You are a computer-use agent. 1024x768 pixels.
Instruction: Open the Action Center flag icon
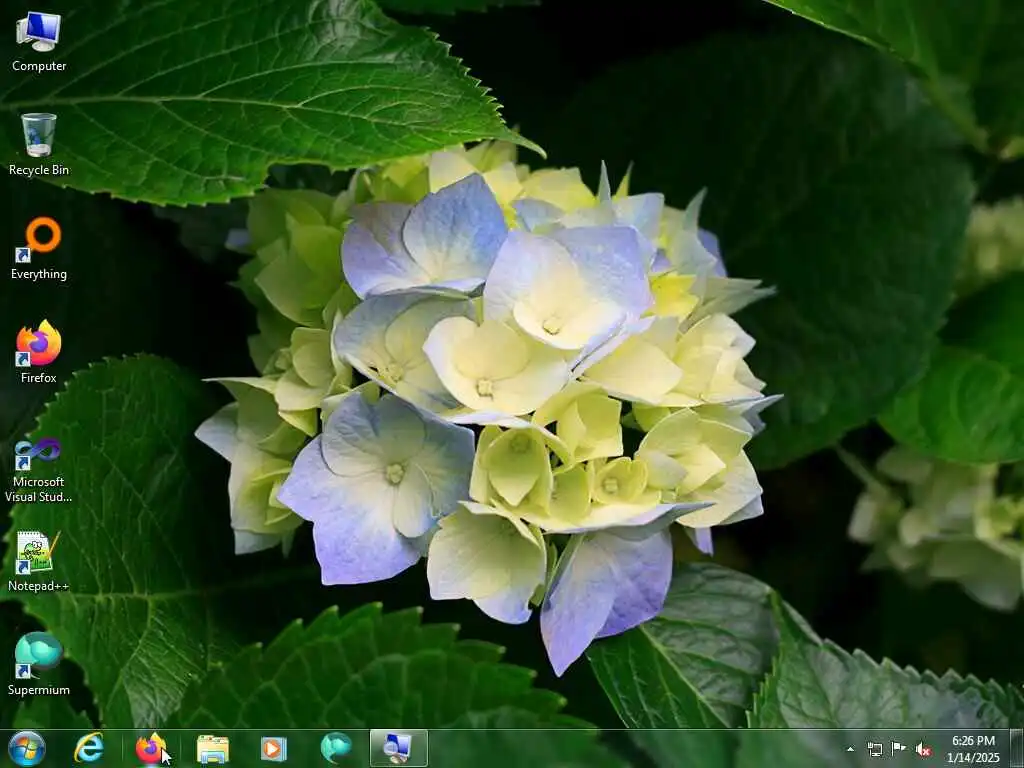[x=899, y=749]
